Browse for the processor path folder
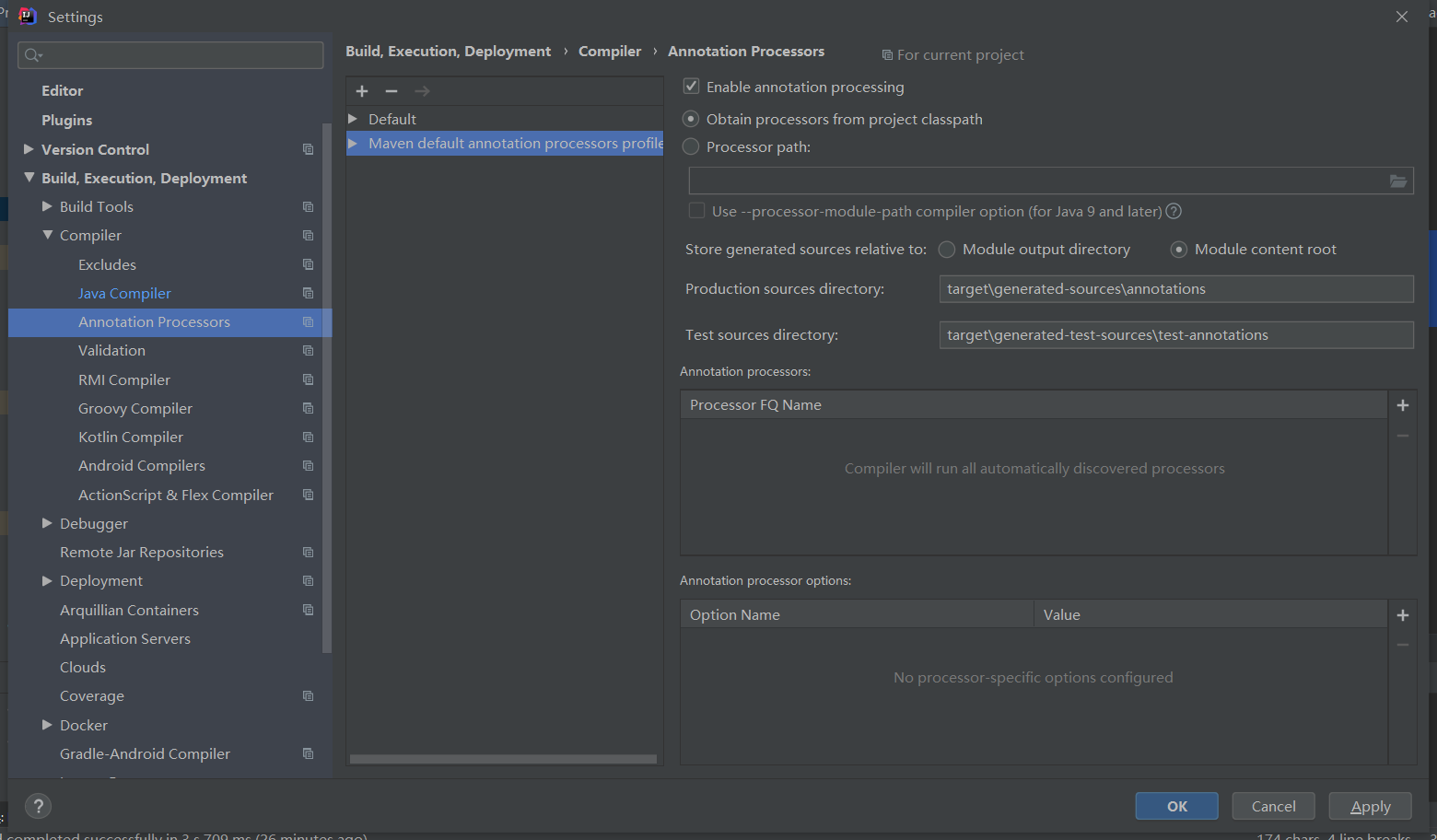 click(x=1398, y=181)
